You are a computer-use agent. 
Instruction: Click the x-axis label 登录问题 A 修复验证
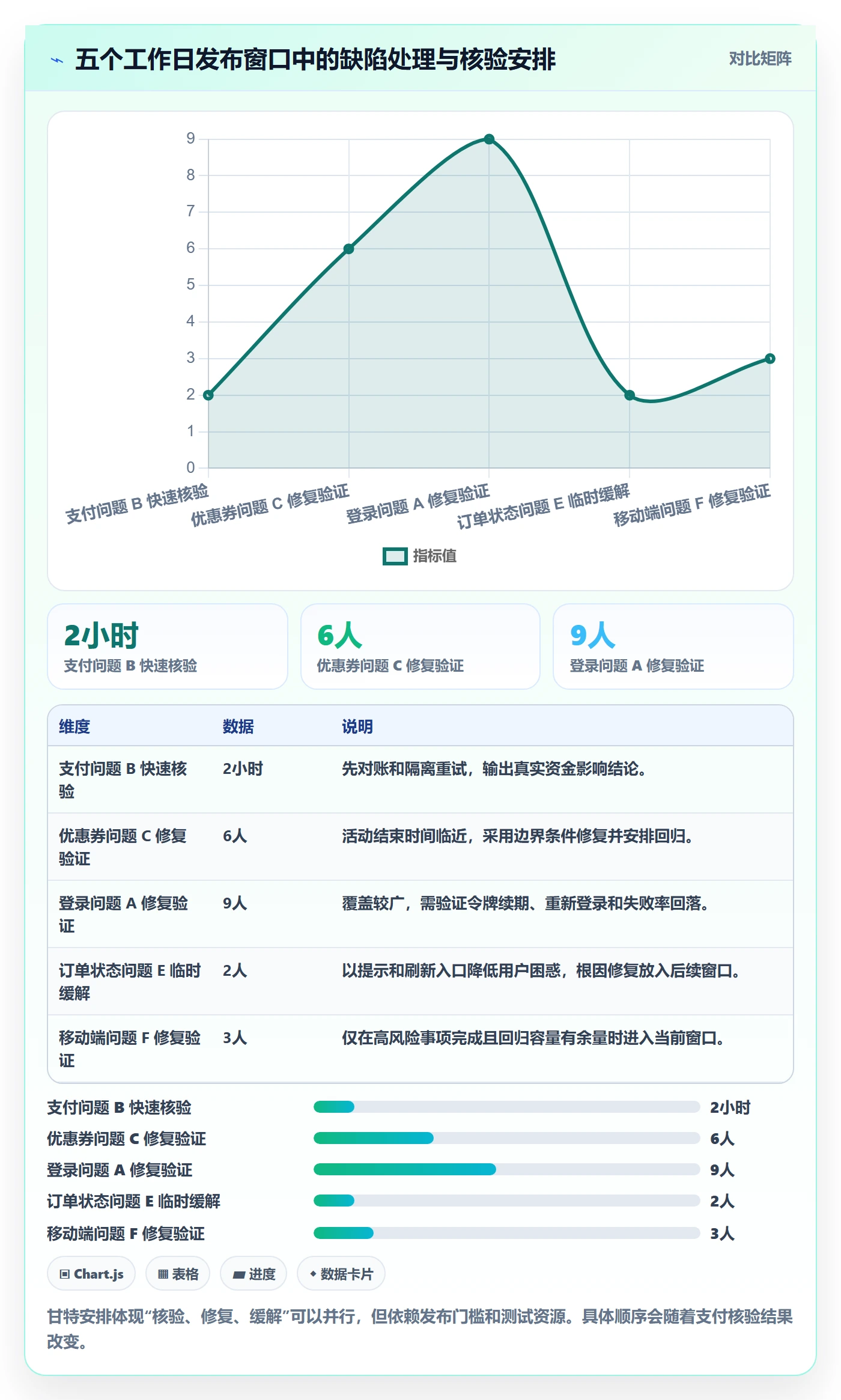(x=418, y=504)
